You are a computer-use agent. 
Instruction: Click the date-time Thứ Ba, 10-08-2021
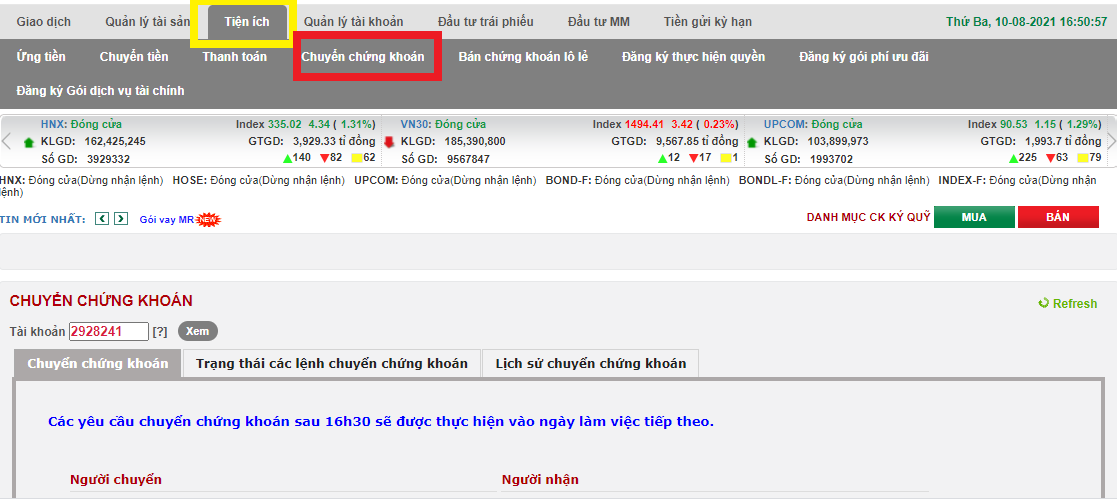coord(1027,21)
